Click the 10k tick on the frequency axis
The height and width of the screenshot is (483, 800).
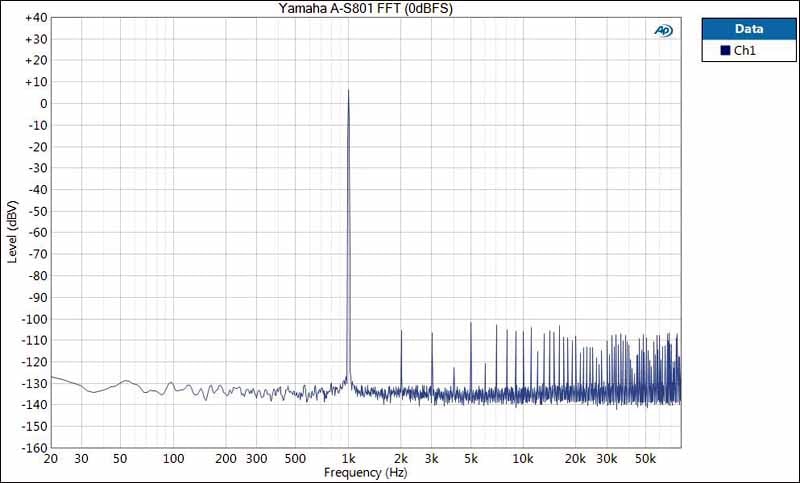[523, 459]
